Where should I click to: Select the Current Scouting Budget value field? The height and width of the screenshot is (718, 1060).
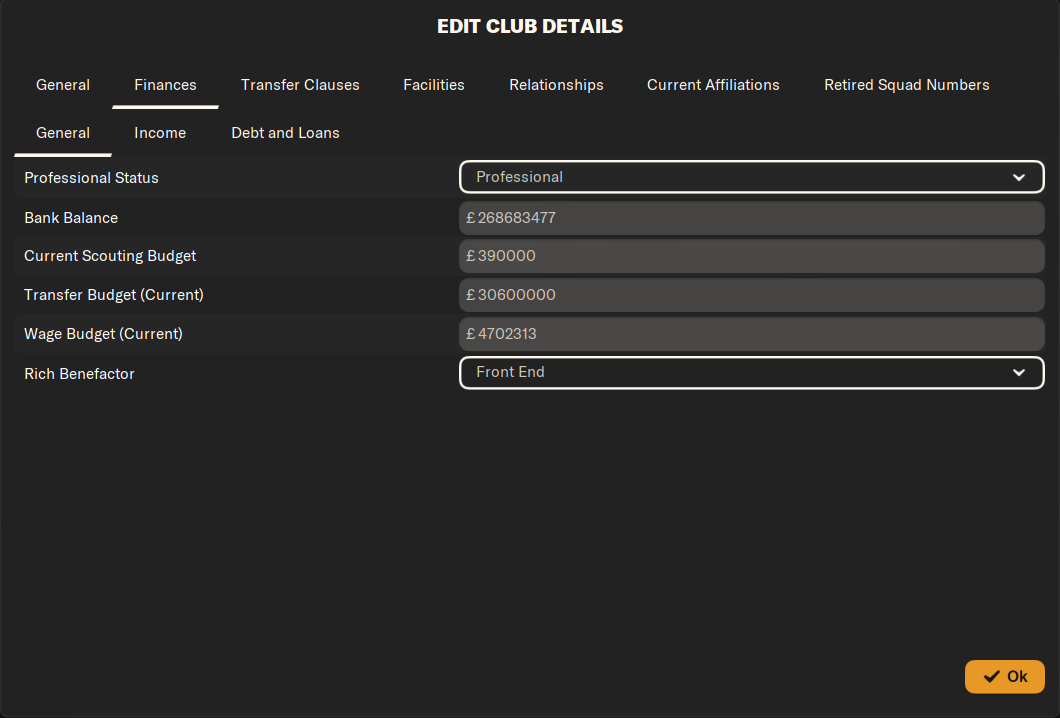click(751, 256)
